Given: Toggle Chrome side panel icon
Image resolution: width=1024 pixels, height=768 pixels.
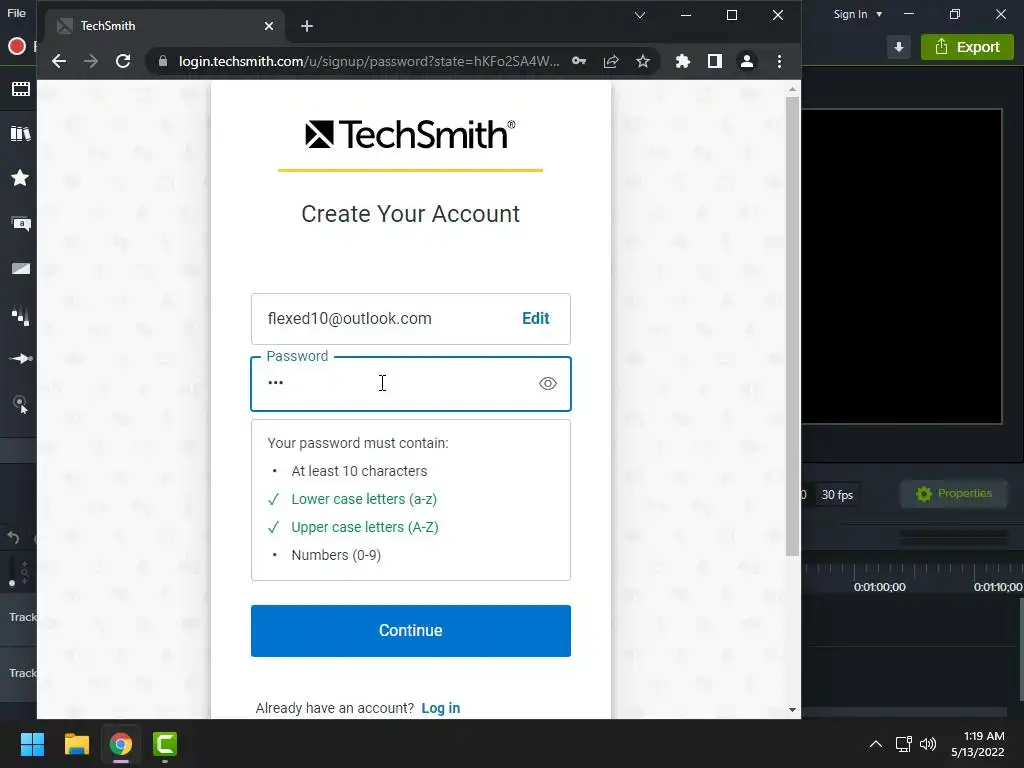Looking at the screenshot, I should [714, 61].
